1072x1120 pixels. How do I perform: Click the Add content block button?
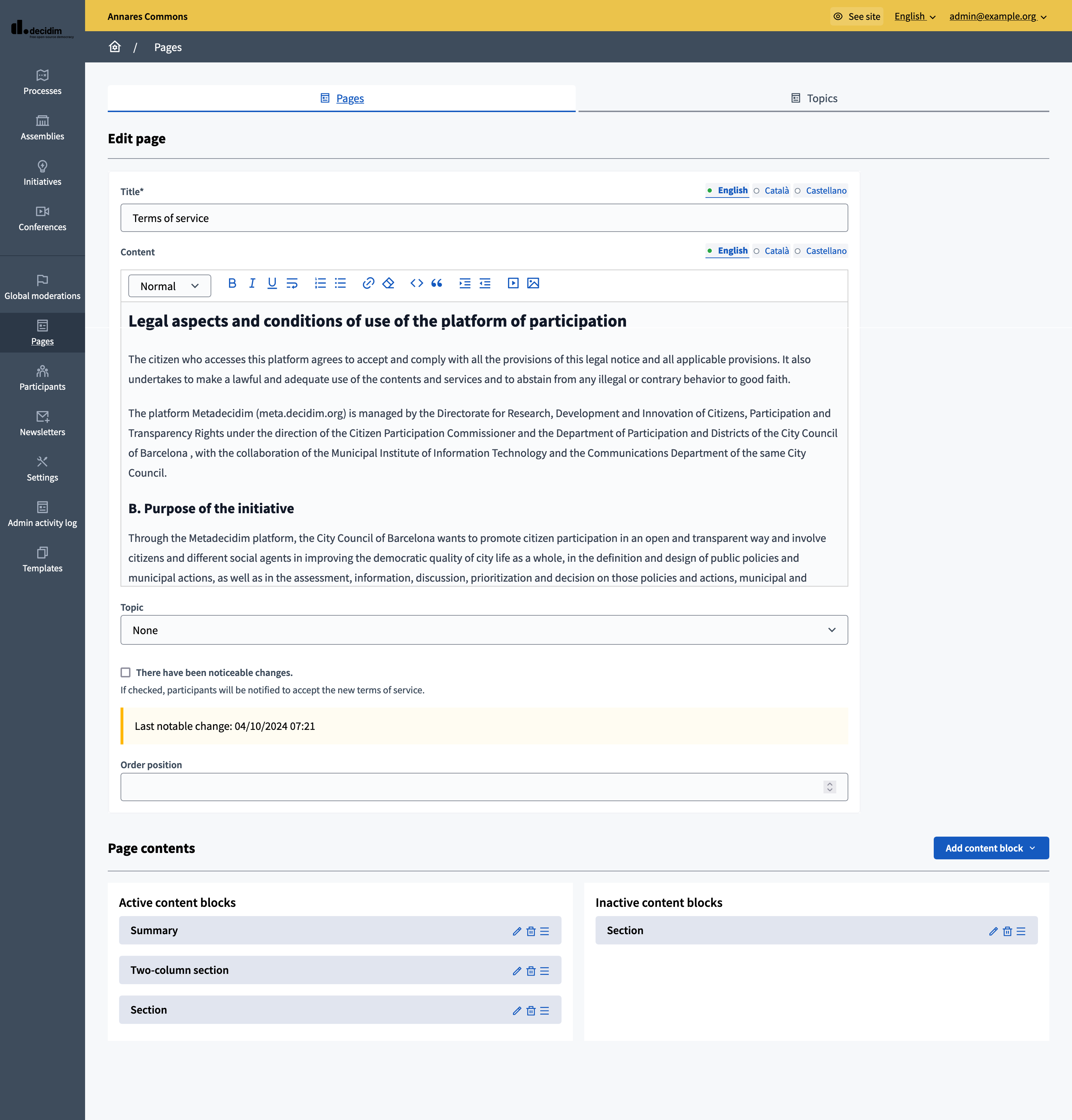(x=990, y=847)
